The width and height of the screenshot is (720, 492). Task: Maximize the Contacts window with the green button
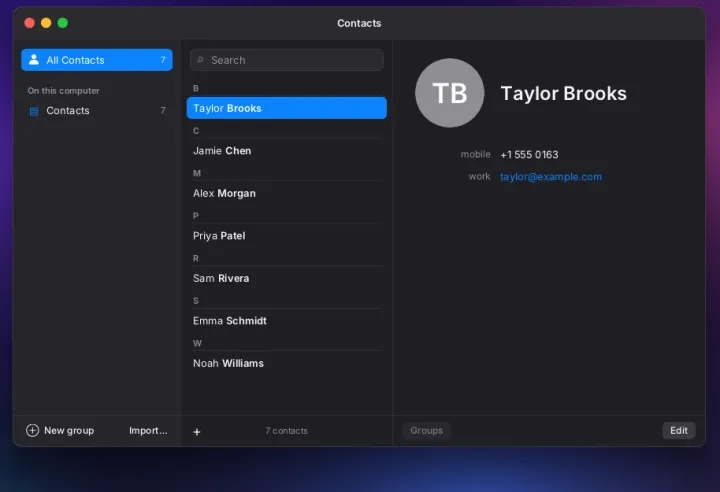coord(62,23)
